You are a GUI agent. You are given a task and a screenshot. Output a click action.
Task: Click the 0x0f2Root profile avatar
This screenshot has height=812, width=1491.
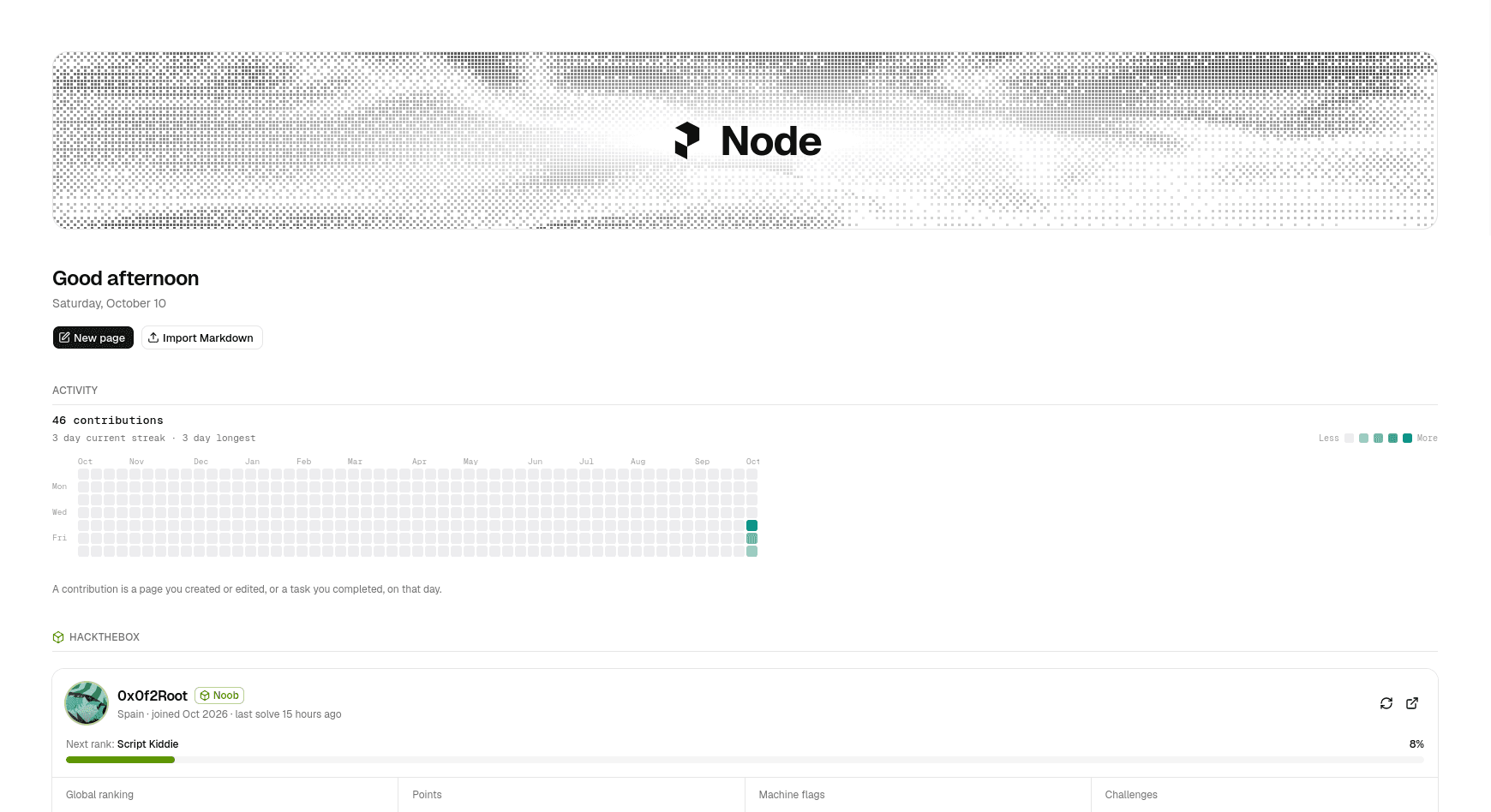coord(87,703)
